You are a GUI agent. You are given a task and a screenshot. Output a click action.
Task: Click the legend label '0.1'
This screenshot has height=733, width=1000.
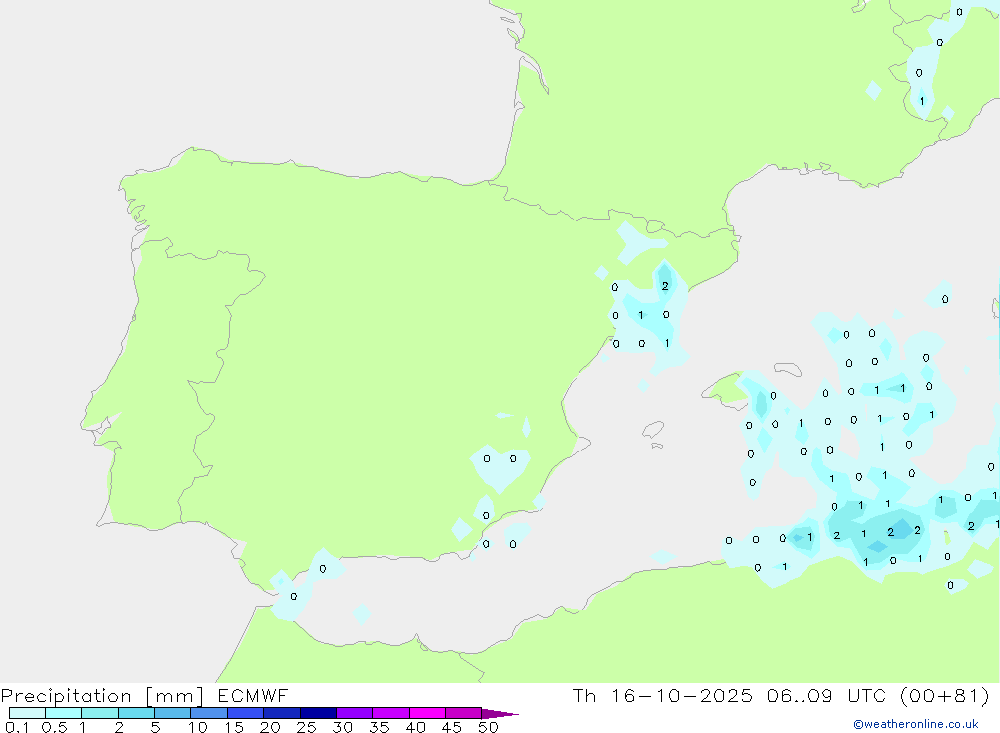[17, 727]
